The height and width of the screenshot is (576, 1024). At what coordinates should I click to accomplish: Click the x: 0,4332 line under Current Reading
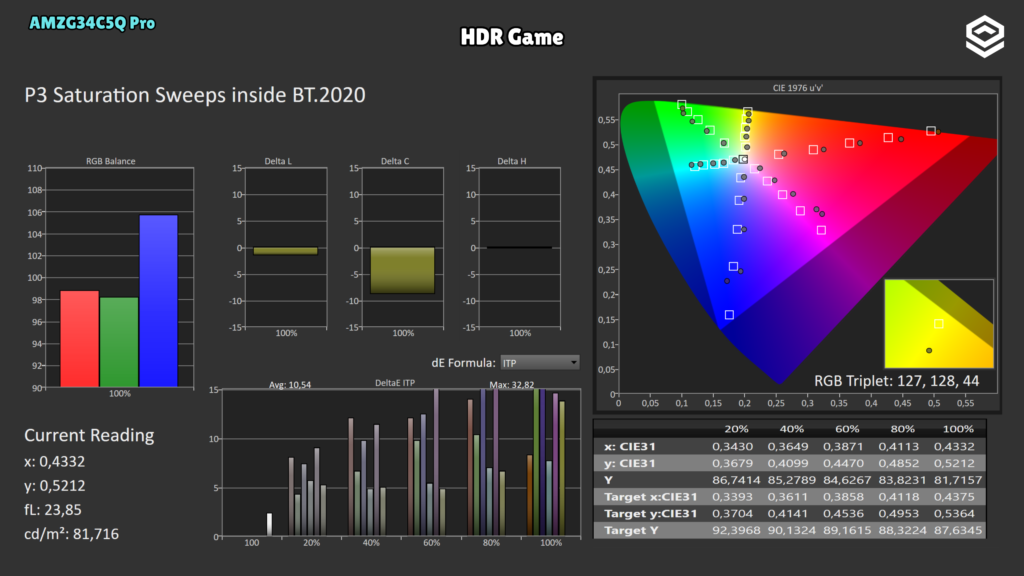click(55, 462)
